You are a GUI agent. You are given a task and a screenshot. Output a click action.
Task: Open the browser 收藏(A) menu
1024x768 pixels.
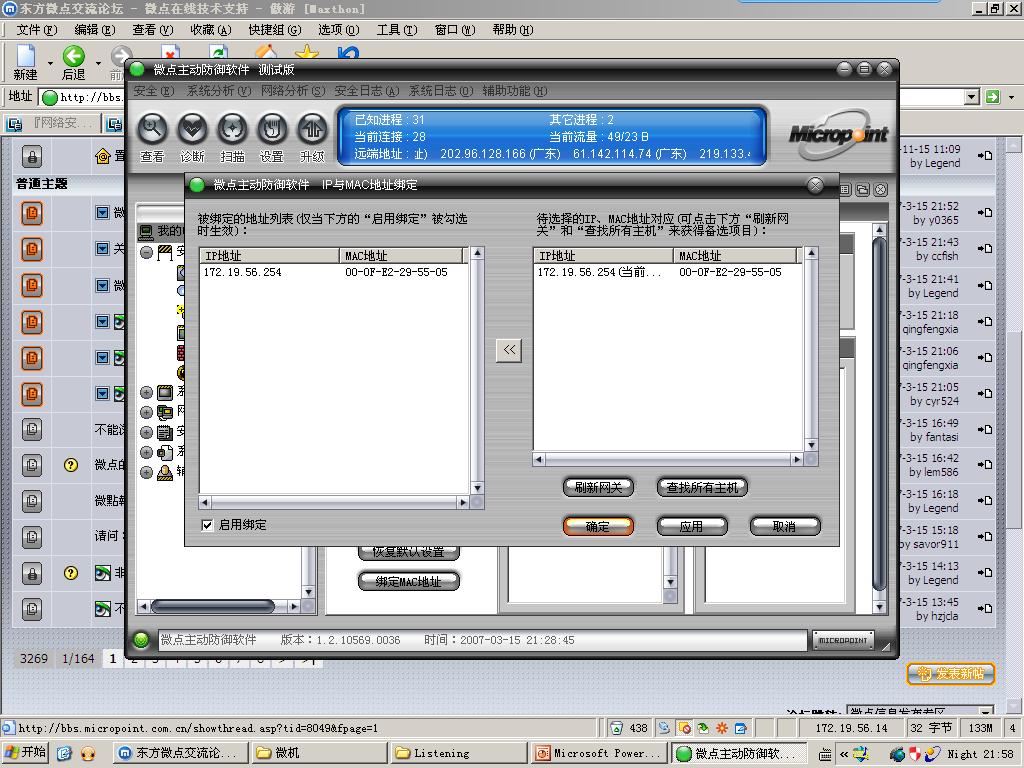(210, 30)
